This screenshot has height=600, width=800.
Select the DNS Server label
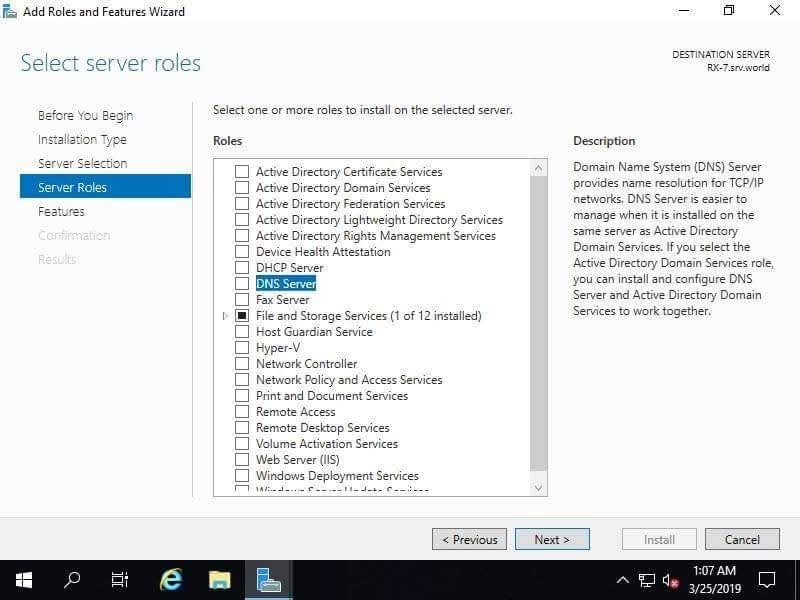286,284
